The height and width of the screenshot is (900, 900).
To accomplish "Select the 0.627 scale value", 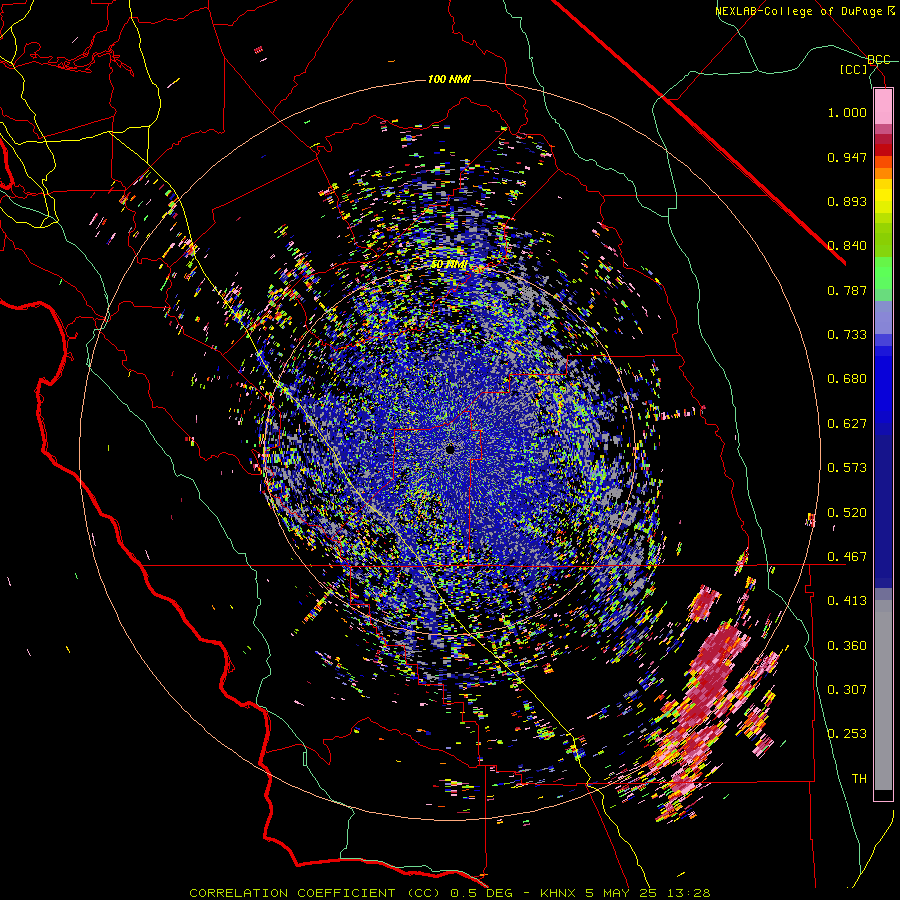I will pos(847,424).
